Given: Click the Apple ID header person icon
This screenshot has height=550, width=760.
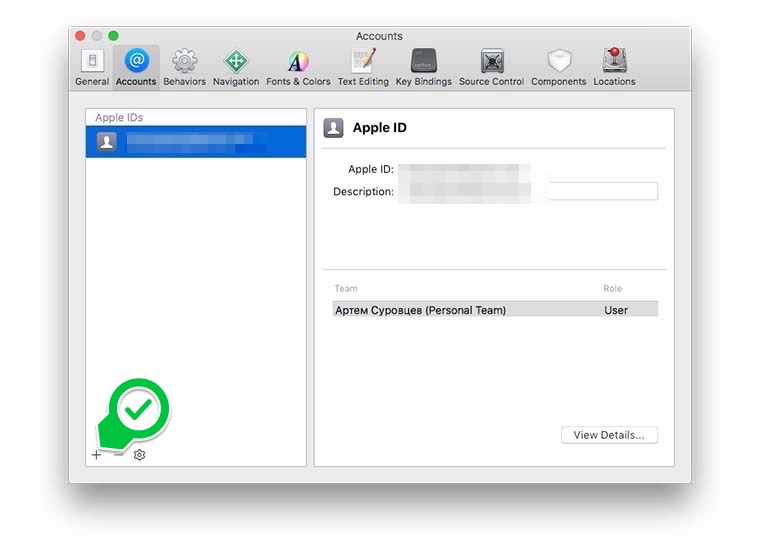Looking at the screenshot, I should [x=333, y=128].
